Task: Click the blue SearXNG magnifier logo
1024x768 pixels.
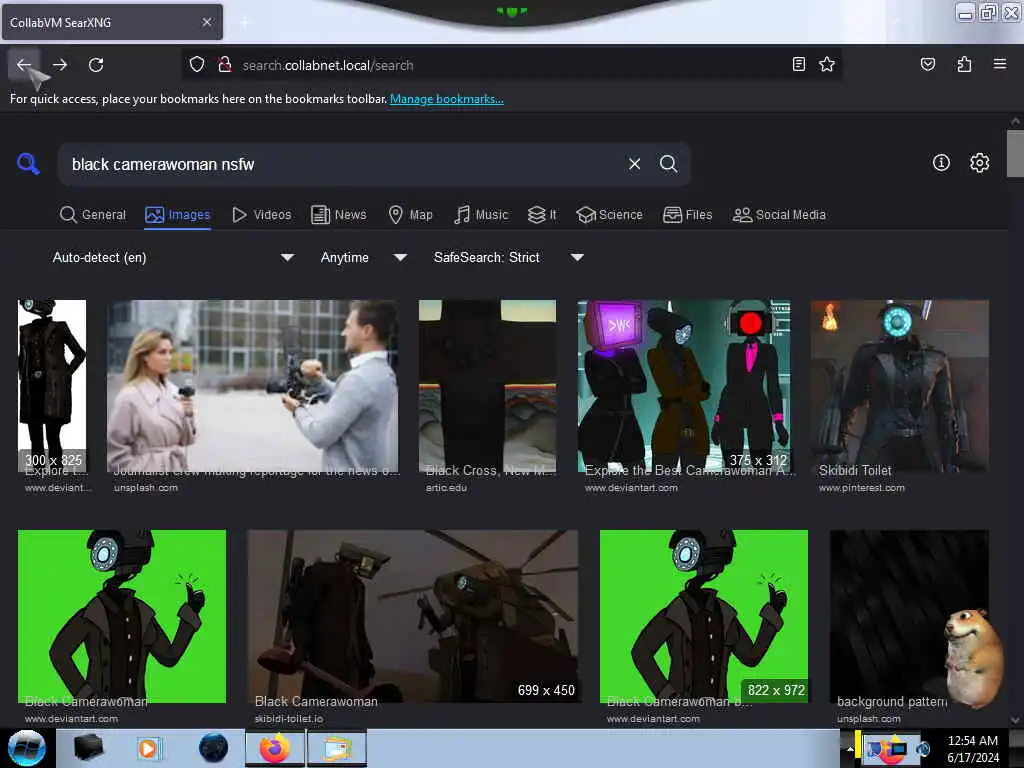Action: point(28,163)
